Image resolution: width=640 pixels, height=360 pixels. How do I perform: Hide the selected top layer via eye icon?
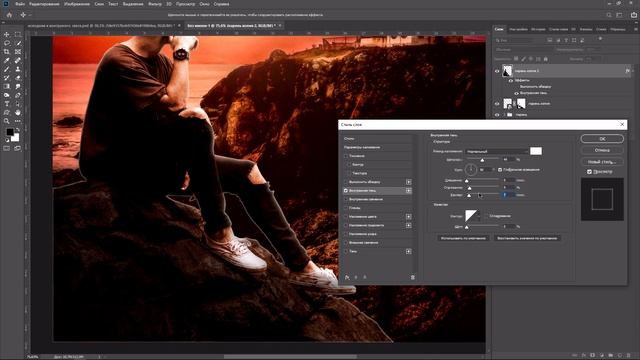[497, 71]
